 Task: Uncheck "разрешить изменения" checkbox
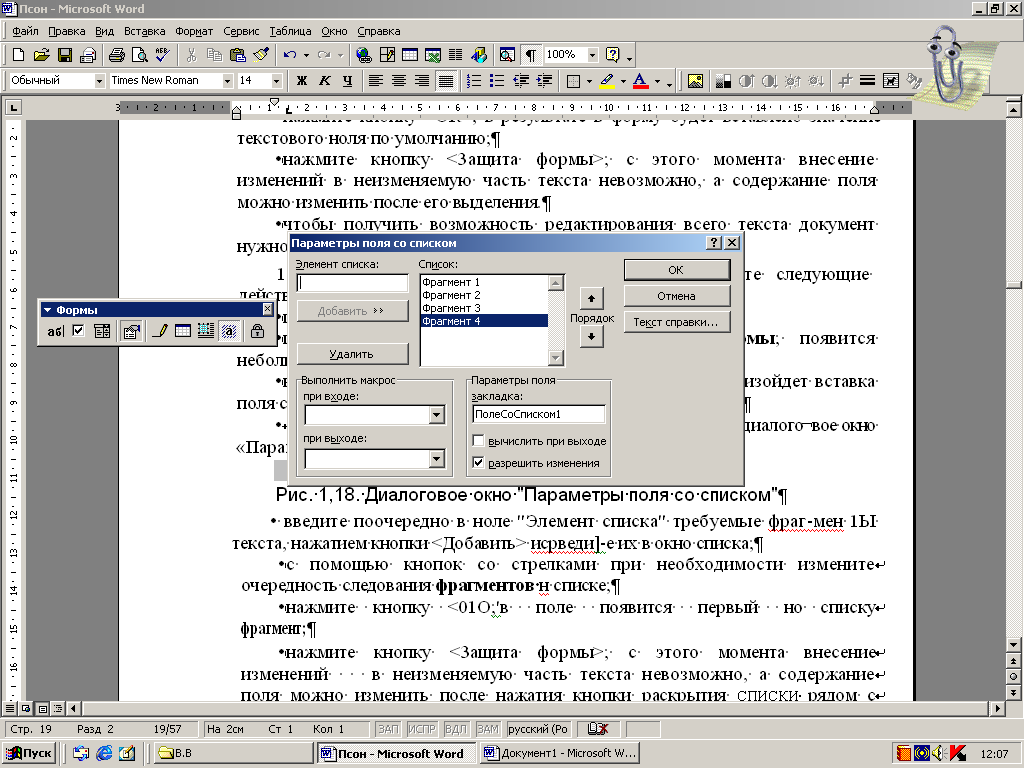click(478, 463)
